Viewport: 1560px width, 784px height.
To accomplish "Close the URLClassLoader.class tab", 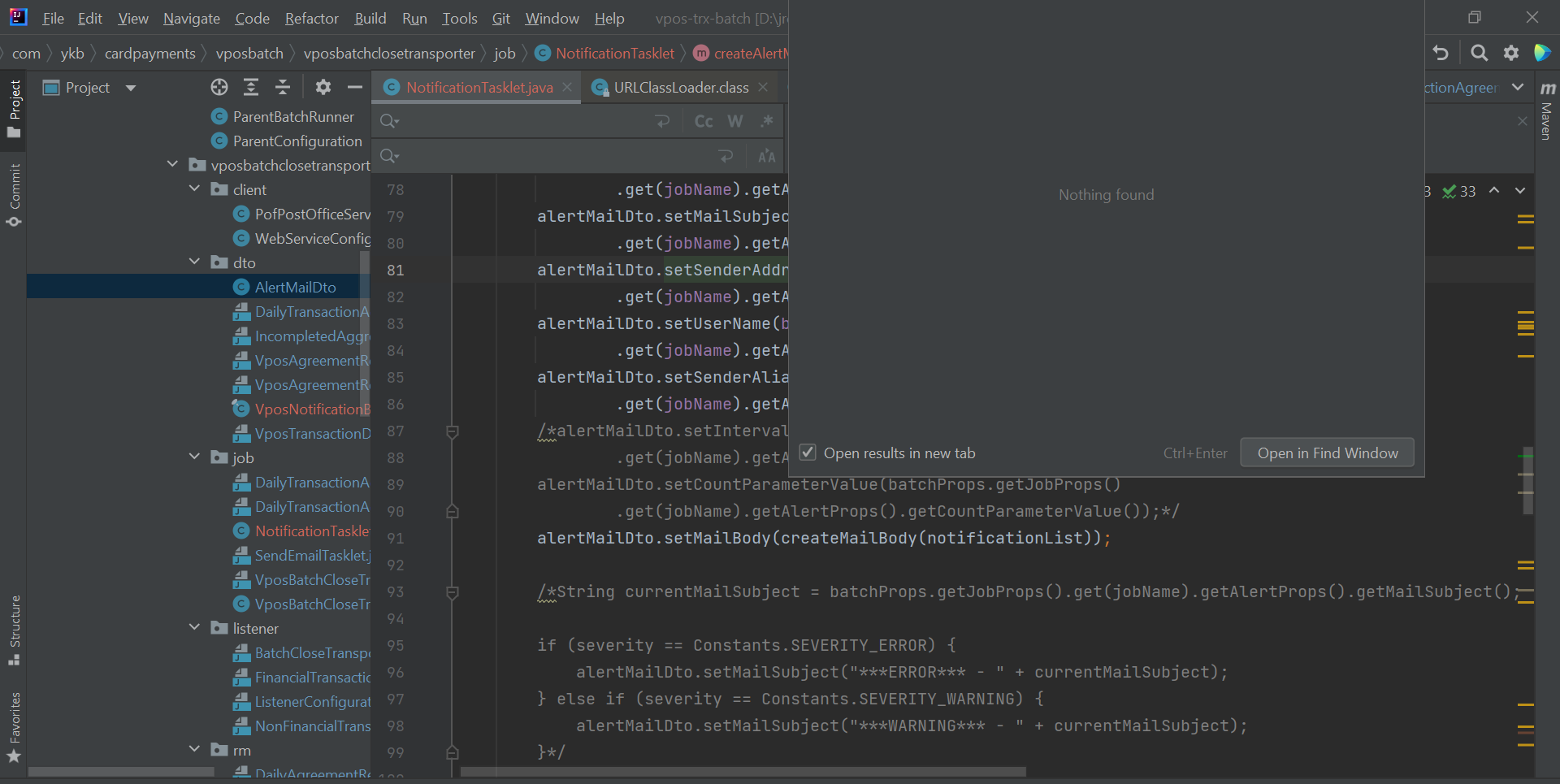I will (763, 87).
